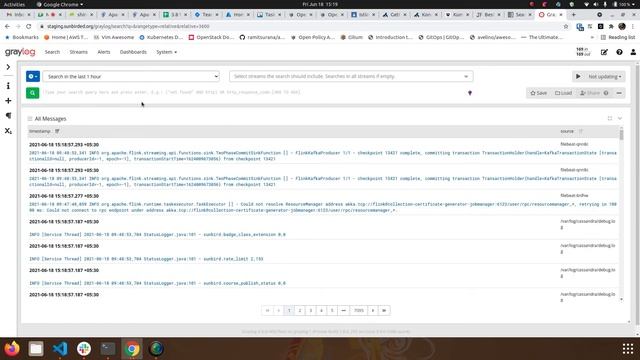
Task: Go to the Search menu item
Action: (52, 52)
